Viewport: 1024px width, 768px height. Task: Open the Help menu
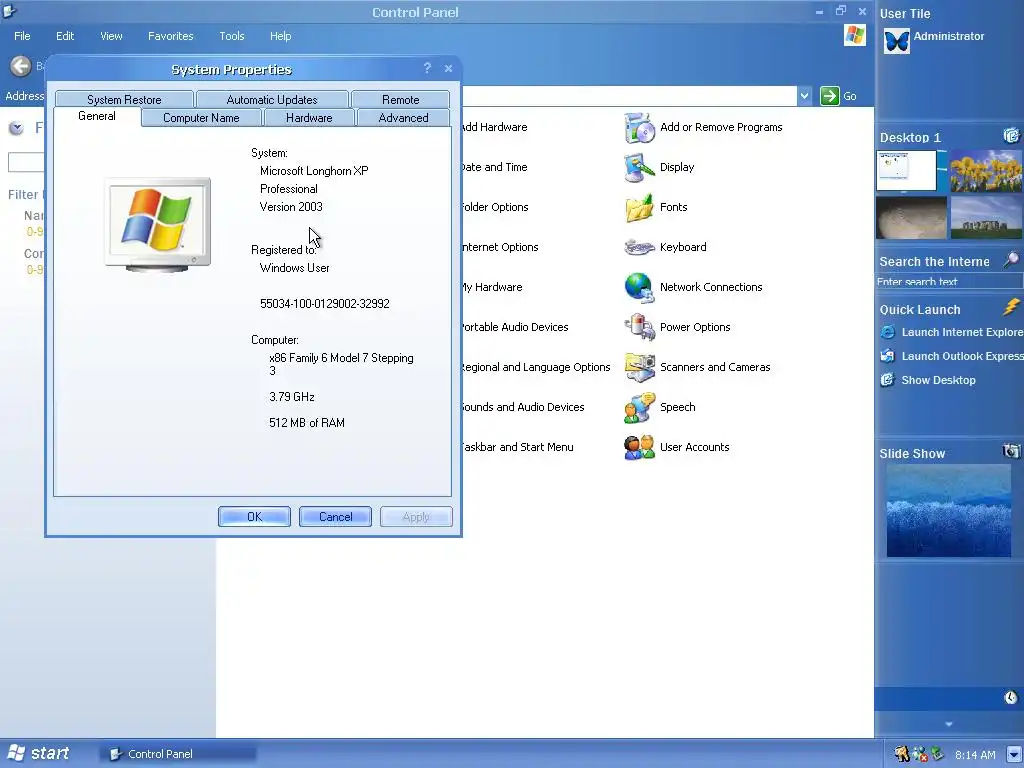[280, 36]
